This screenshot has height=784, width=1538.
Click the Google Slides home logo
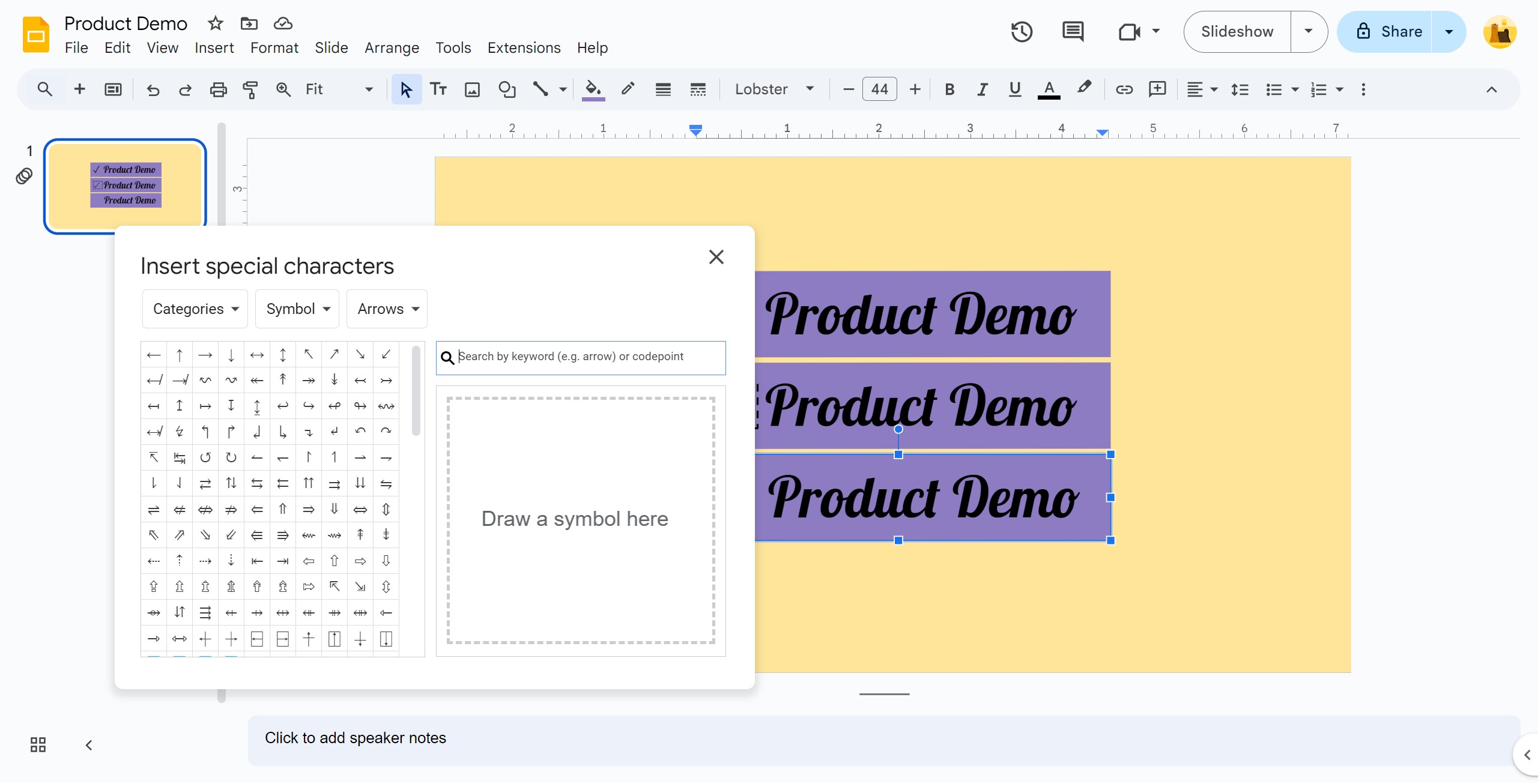pos(36,34)
